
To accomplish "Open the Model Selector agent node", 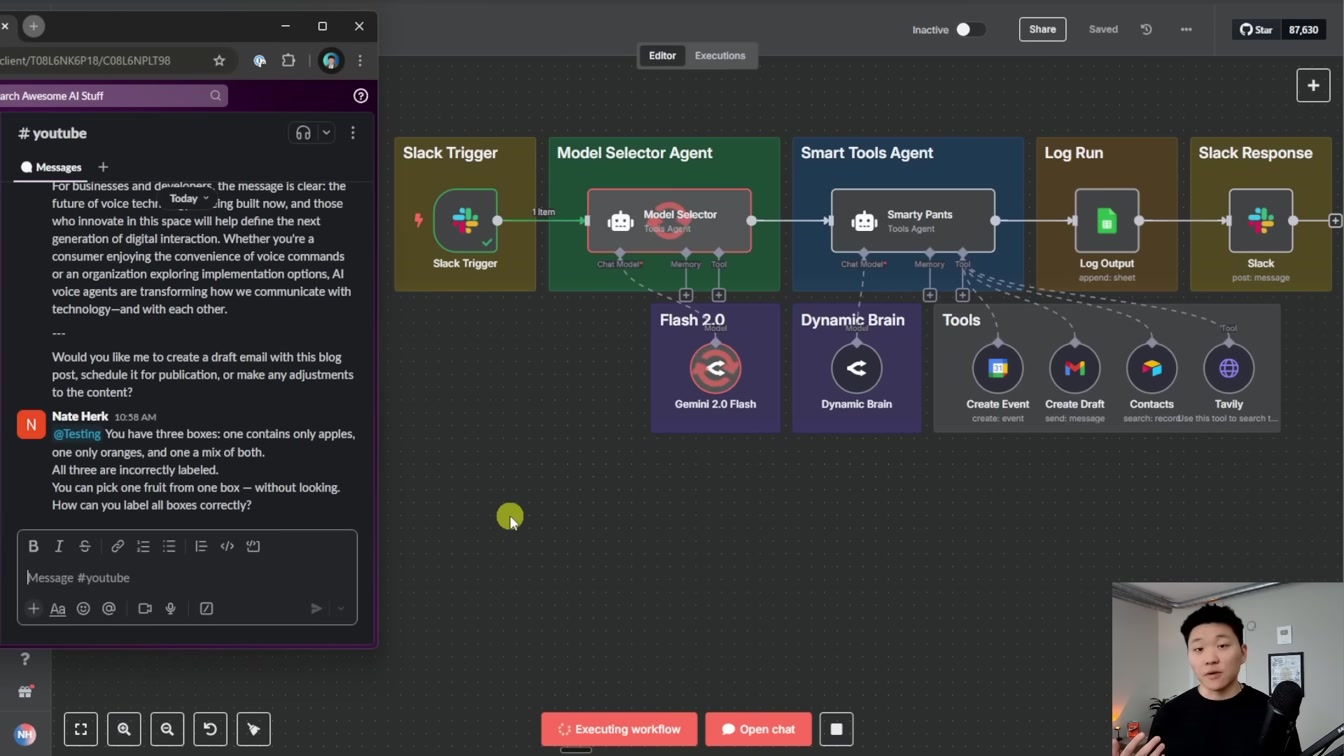I will coord(669,220).
